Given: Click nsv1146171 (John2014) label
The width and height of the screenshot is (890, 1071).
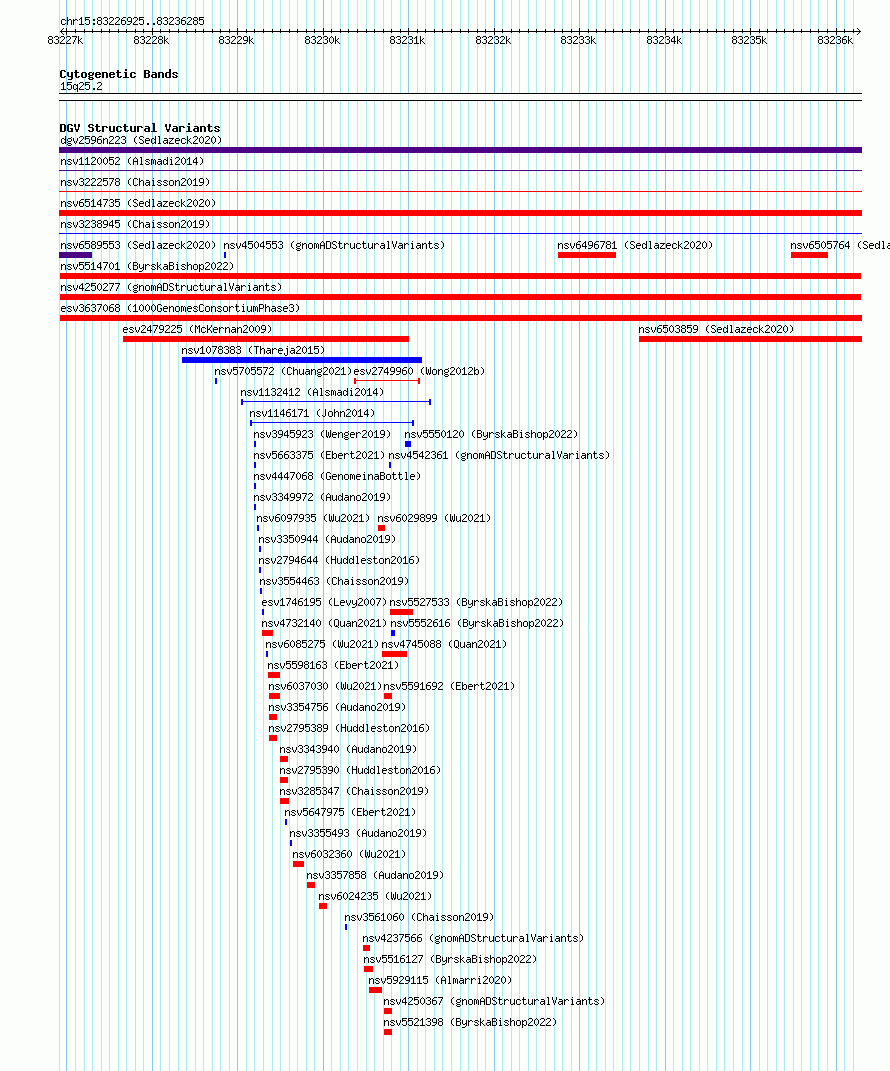Looking at the screenshot, I should click(312, 414).
